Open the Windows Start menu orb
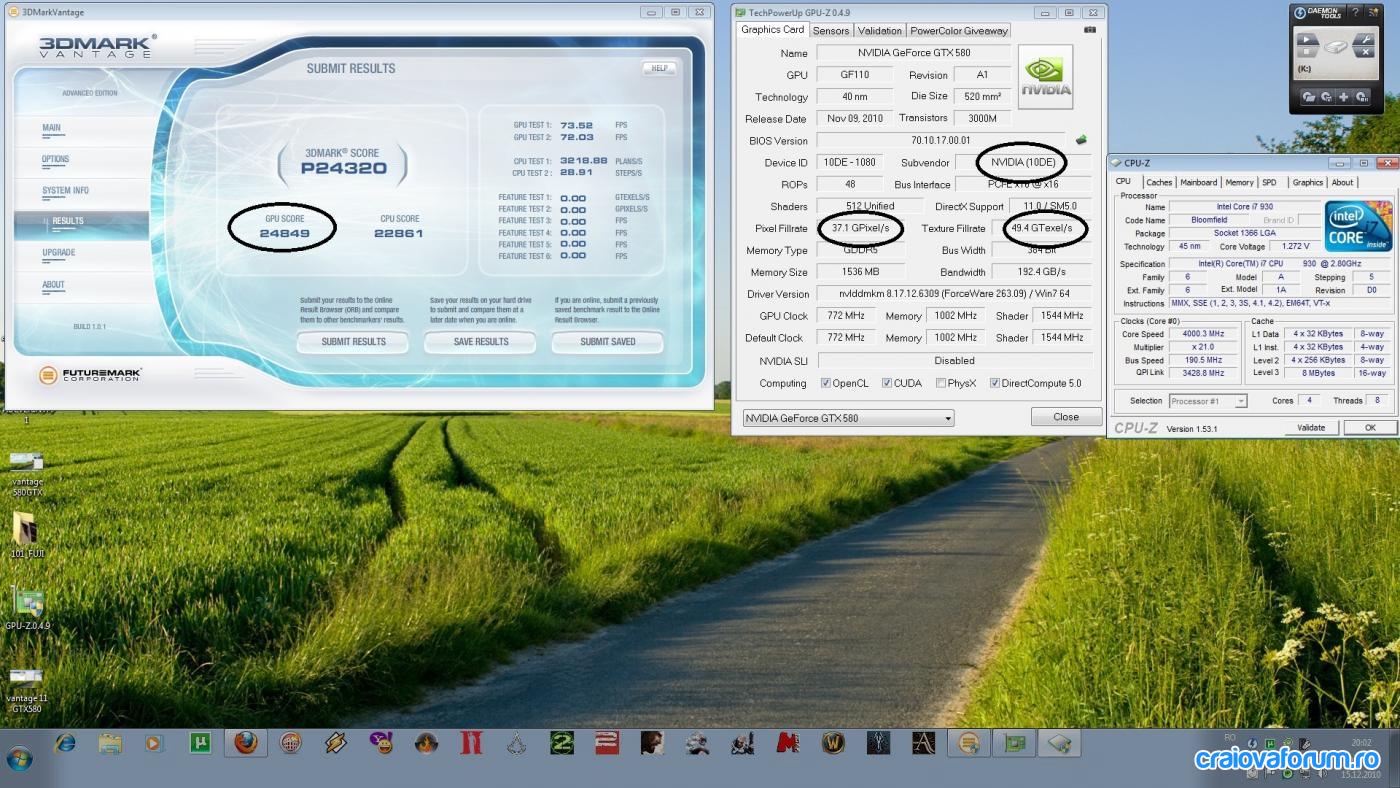Viewport: 1400px width, 788px height. tap(19, 758)
